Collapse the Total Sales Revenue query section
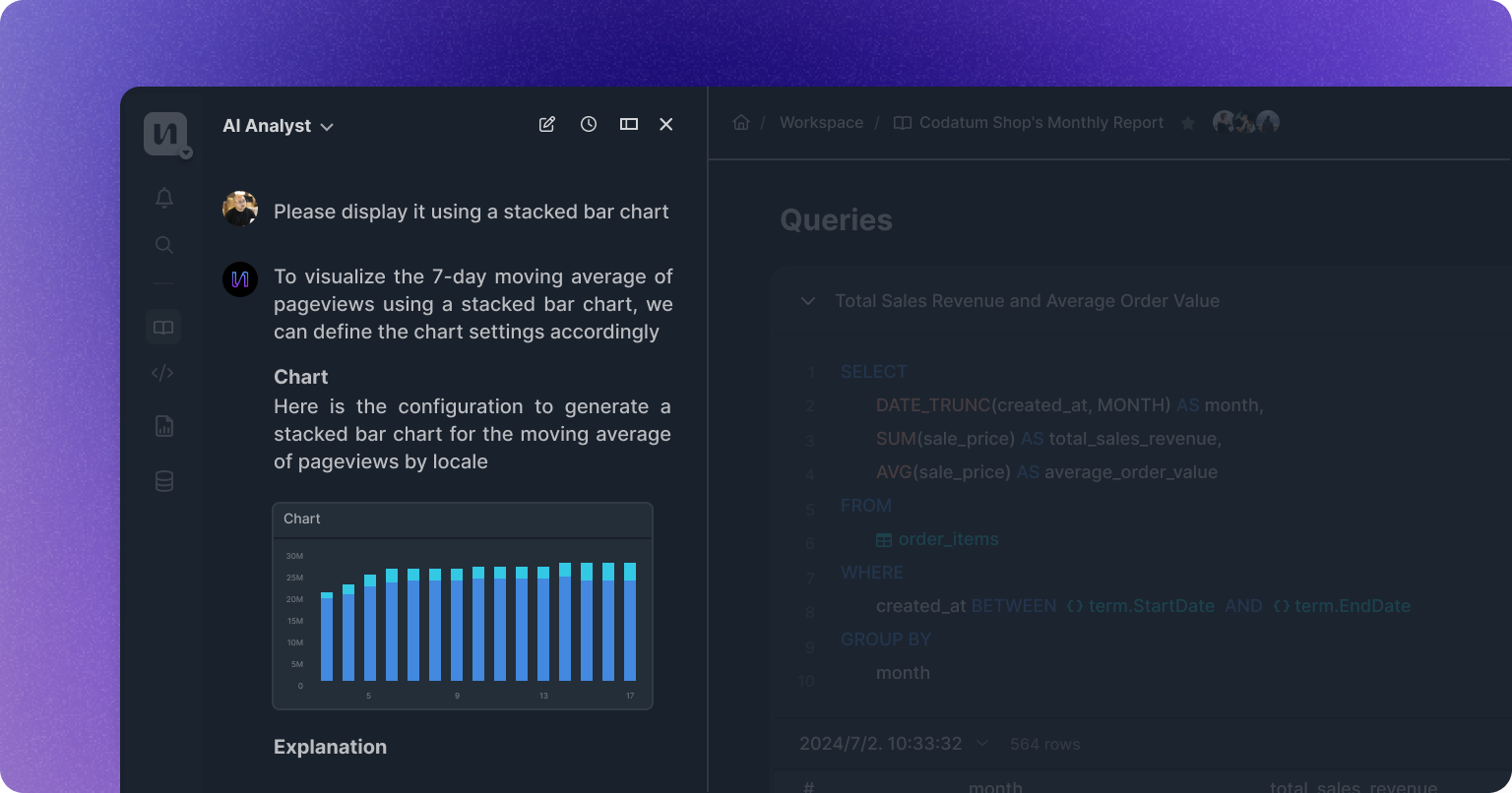Viewport: 1512px width, 793px height. coord(808,301)
